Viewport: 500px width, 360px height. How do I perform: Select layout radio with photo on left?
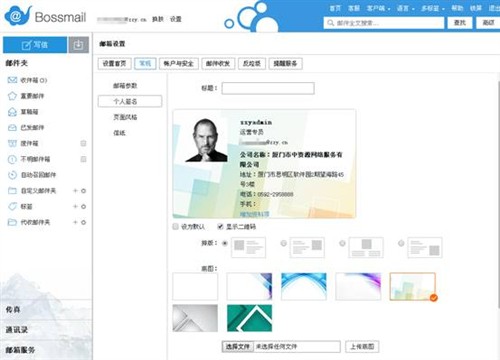click(225, 243)
